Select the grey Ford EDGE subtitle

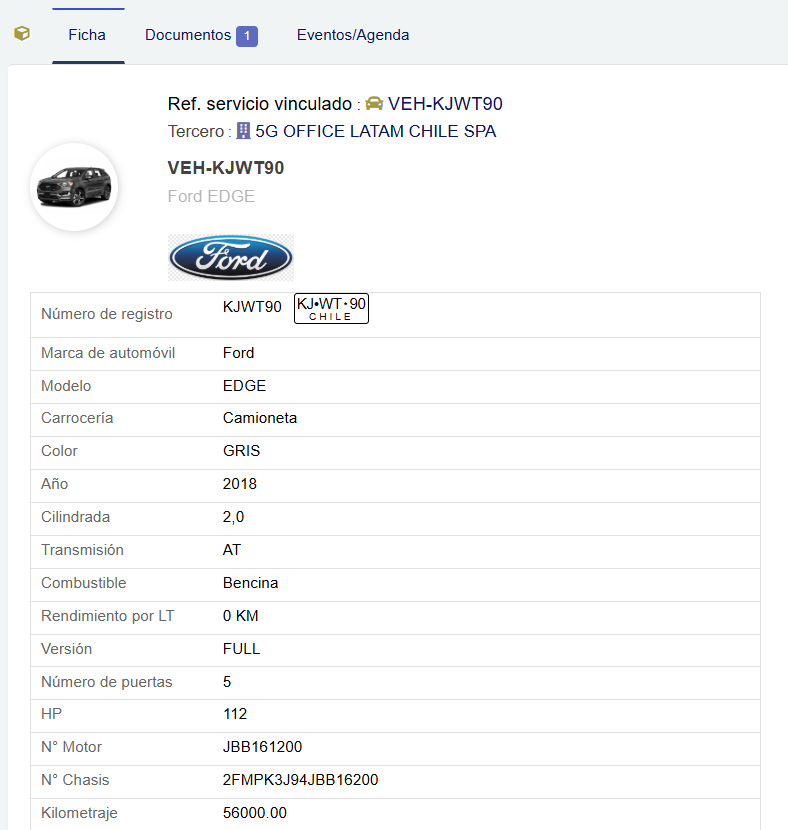211,196
